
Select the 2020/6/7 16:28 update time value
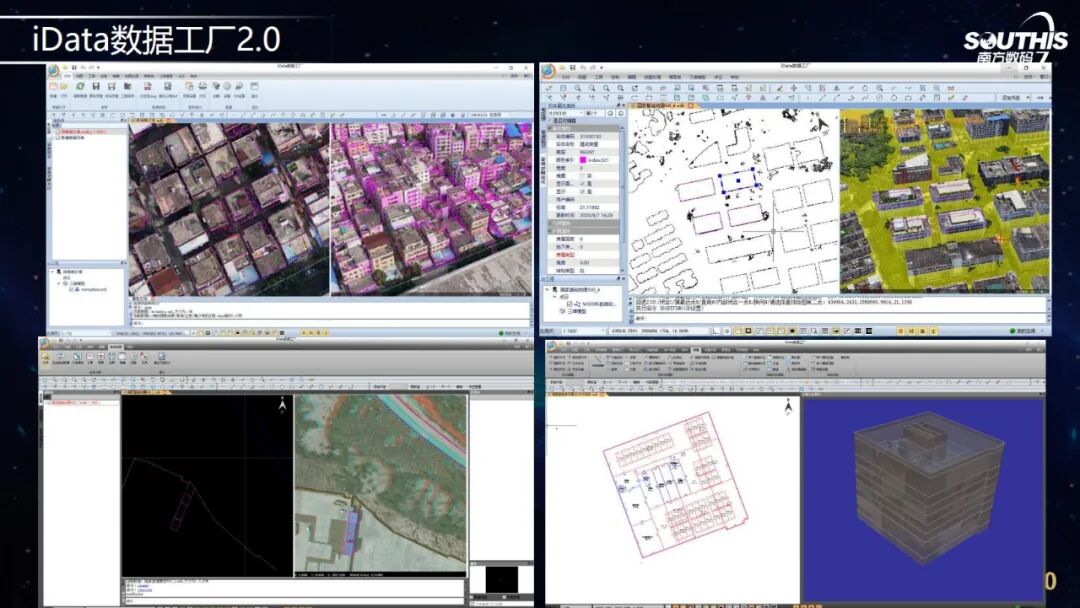(x=596, y=215)
